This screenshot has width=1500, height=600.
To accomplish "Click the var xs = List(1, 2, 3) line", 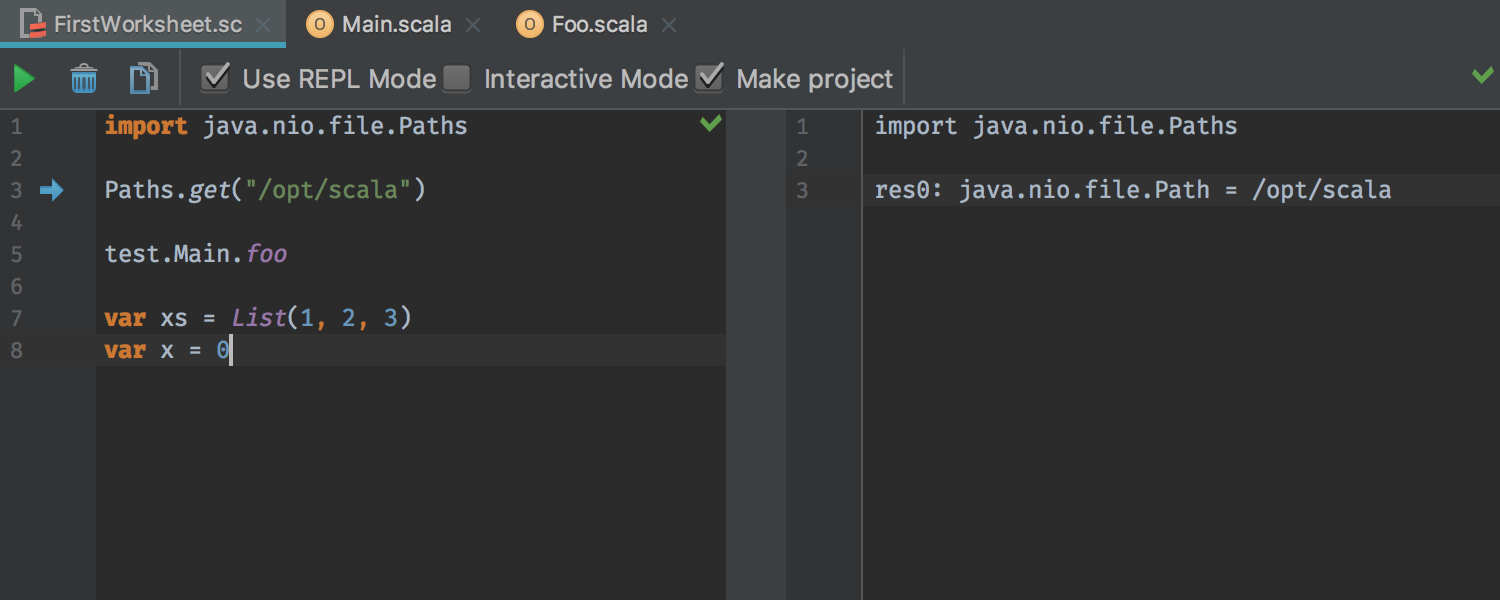I will pos(258,318).
